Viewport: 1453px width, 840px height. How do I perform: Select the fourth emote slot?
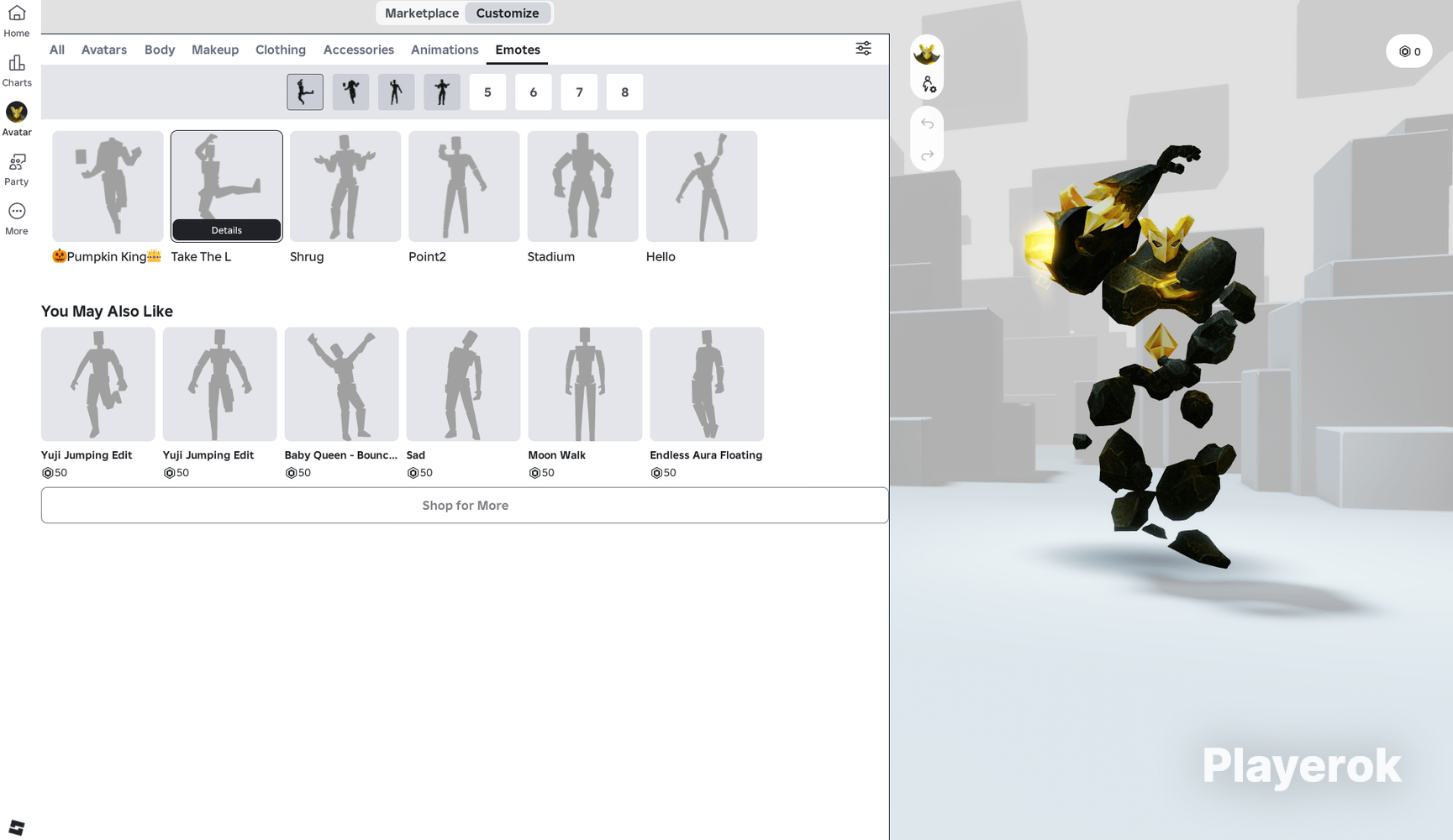click(x=442, y=92)
